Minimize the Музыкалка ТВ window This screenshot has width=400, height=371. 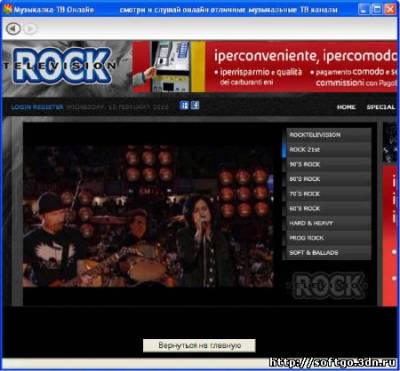(x=364, y=9)
